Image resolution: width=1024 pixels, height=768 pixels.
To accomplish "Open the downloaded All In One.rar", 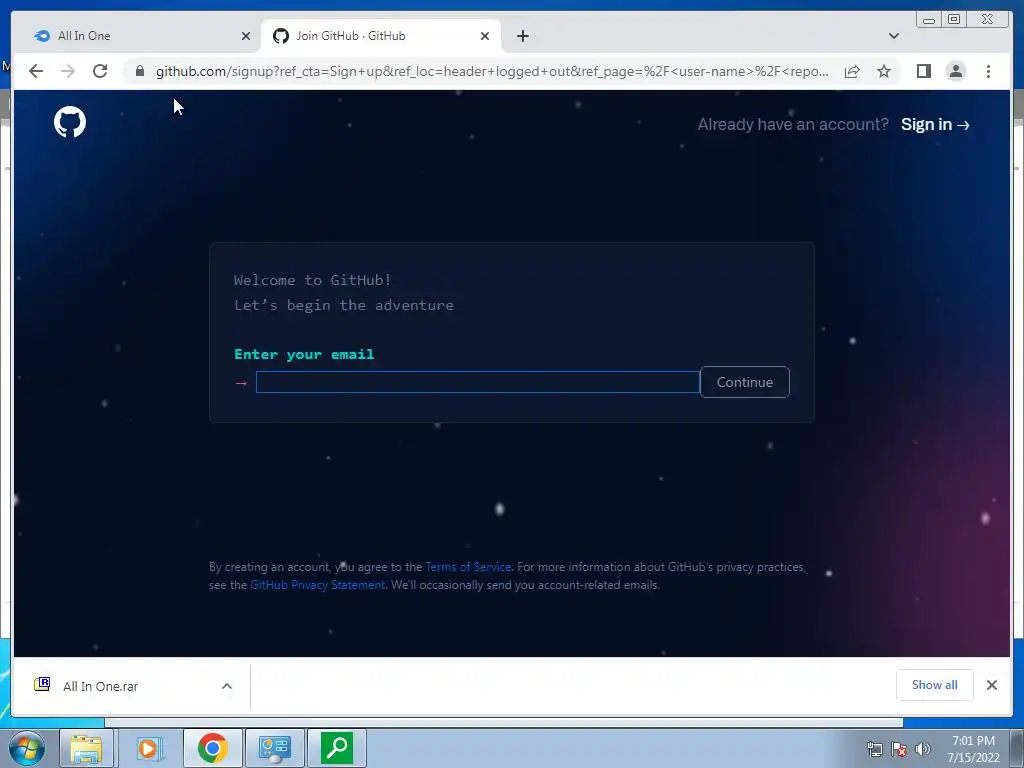I will point(100,686).
